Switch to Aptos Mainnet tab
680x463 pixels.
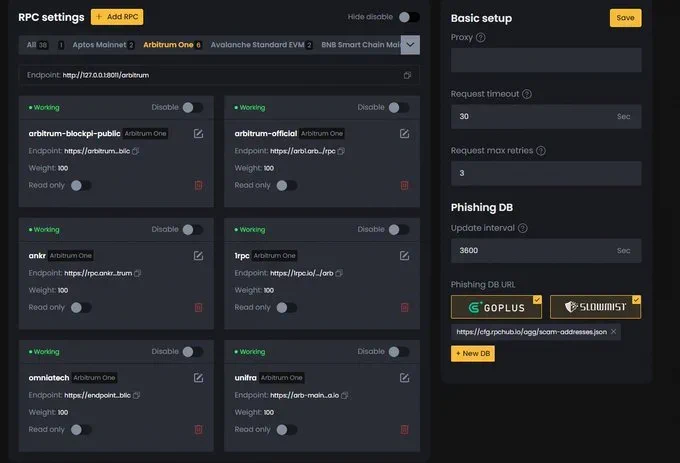pos(103,45)
